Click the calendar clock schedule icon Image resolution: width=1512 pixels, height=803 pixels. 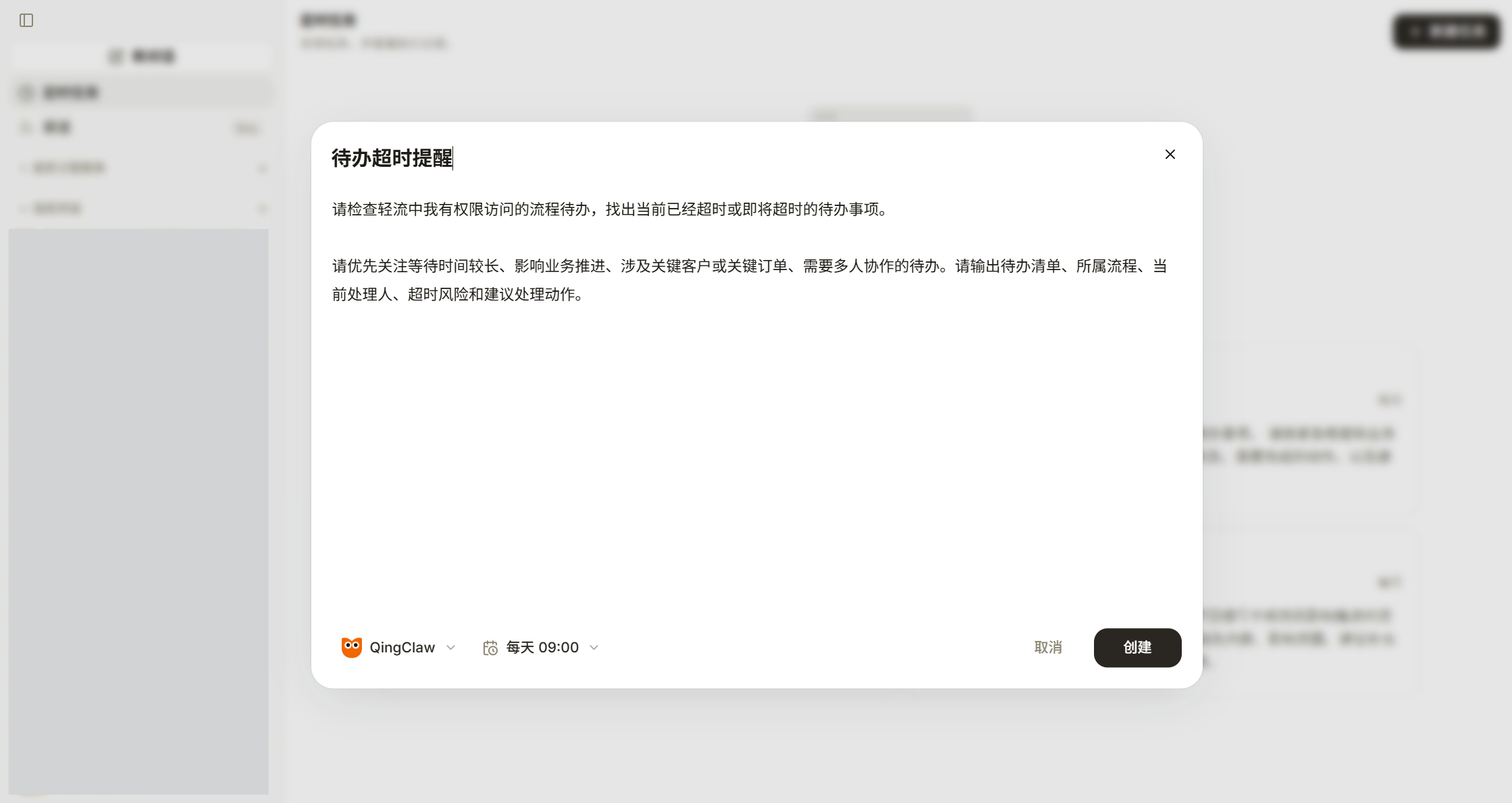coord(490,648)
